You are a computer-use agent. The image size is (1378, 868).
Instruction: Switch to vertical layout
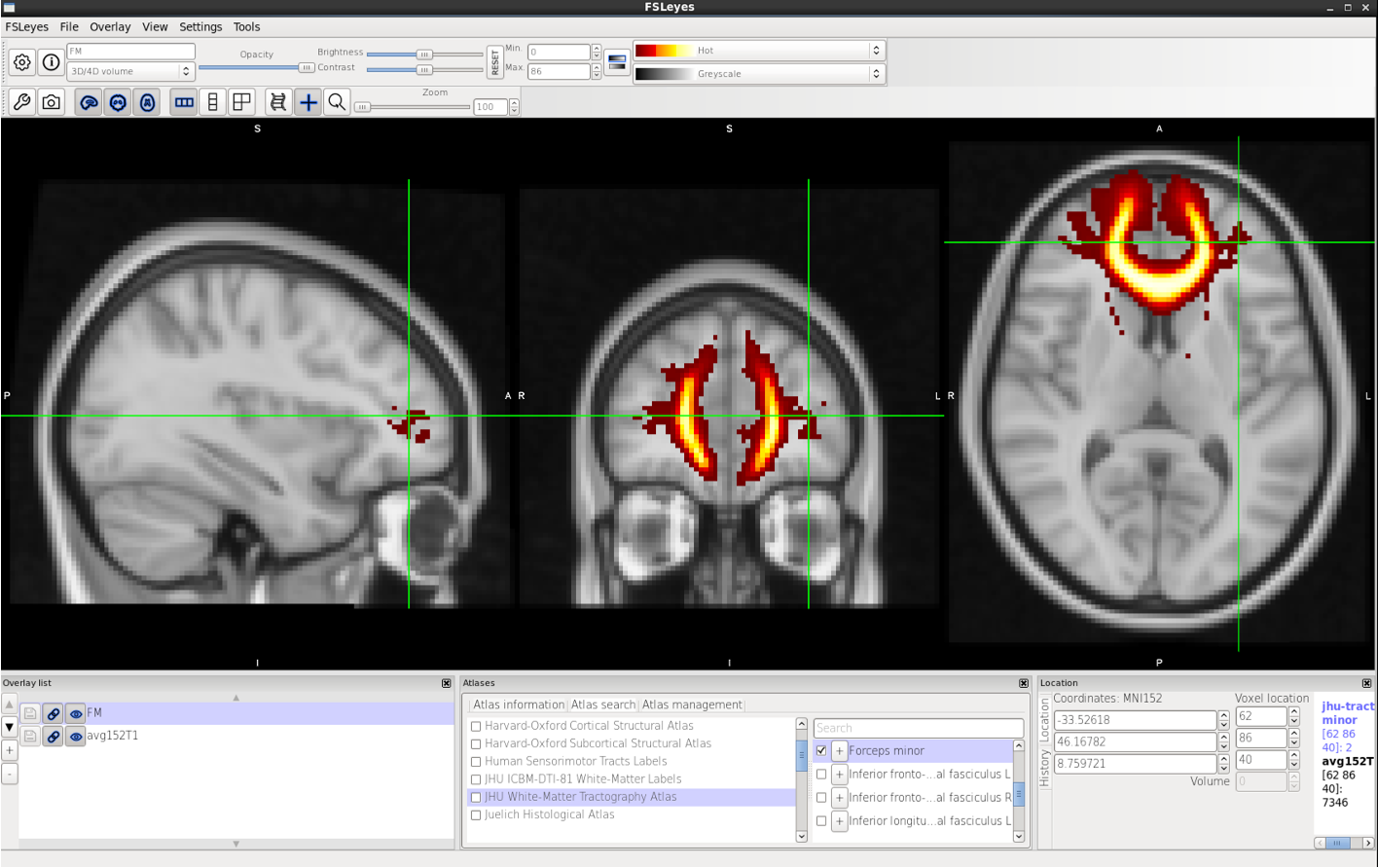(212, 101)
